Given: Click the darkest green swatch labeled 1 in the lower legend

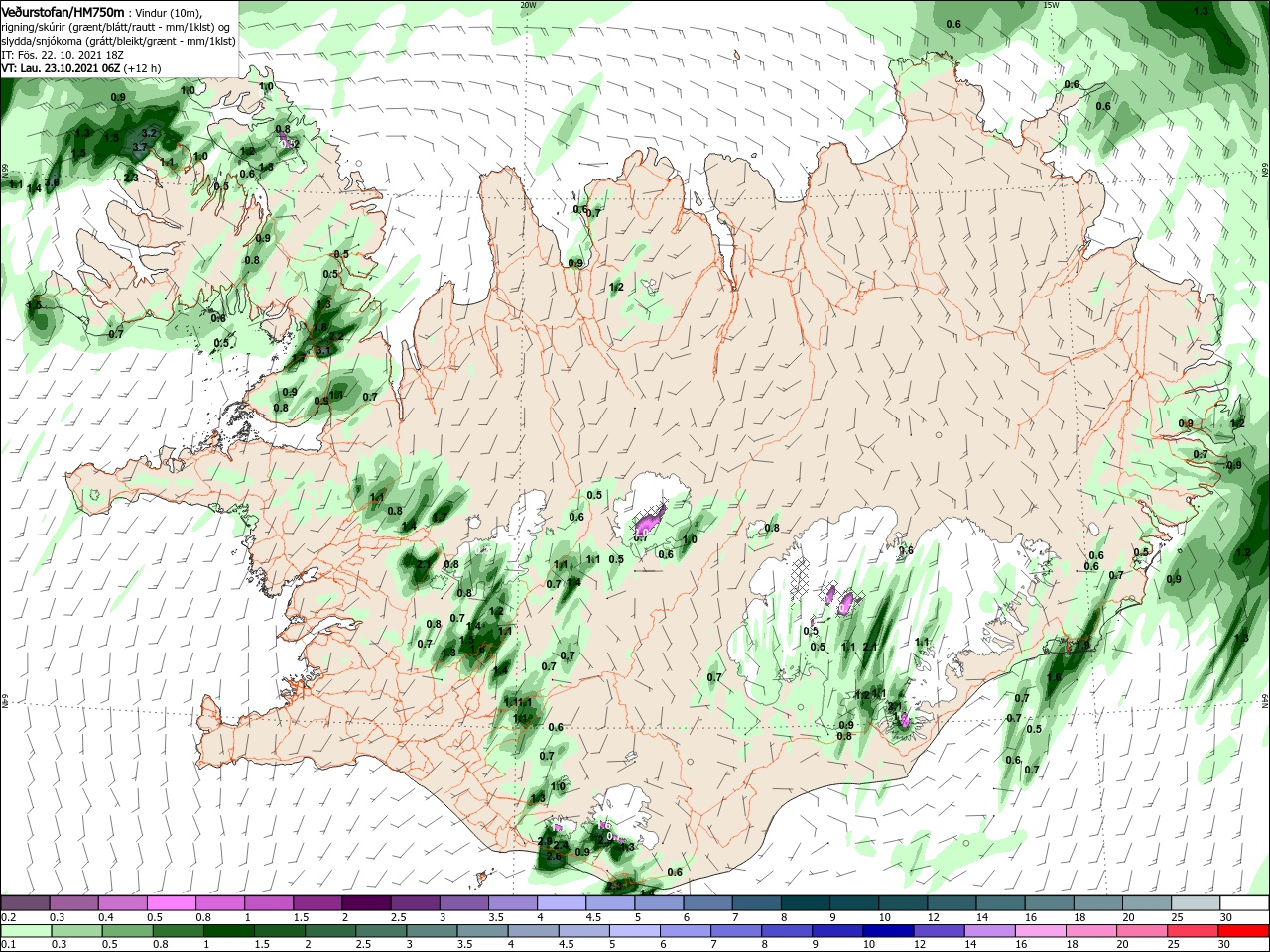Looking at the screenshot, I should 227,931.
